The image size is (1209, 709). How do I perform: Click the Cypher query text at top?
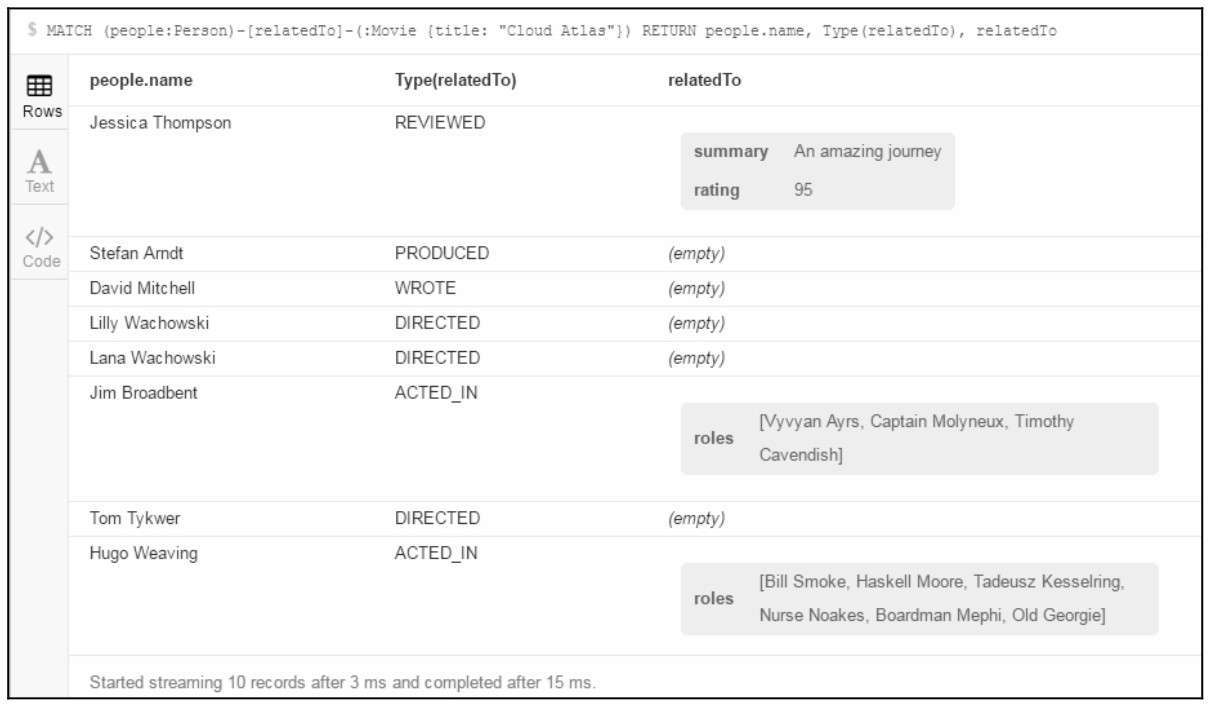550,31
